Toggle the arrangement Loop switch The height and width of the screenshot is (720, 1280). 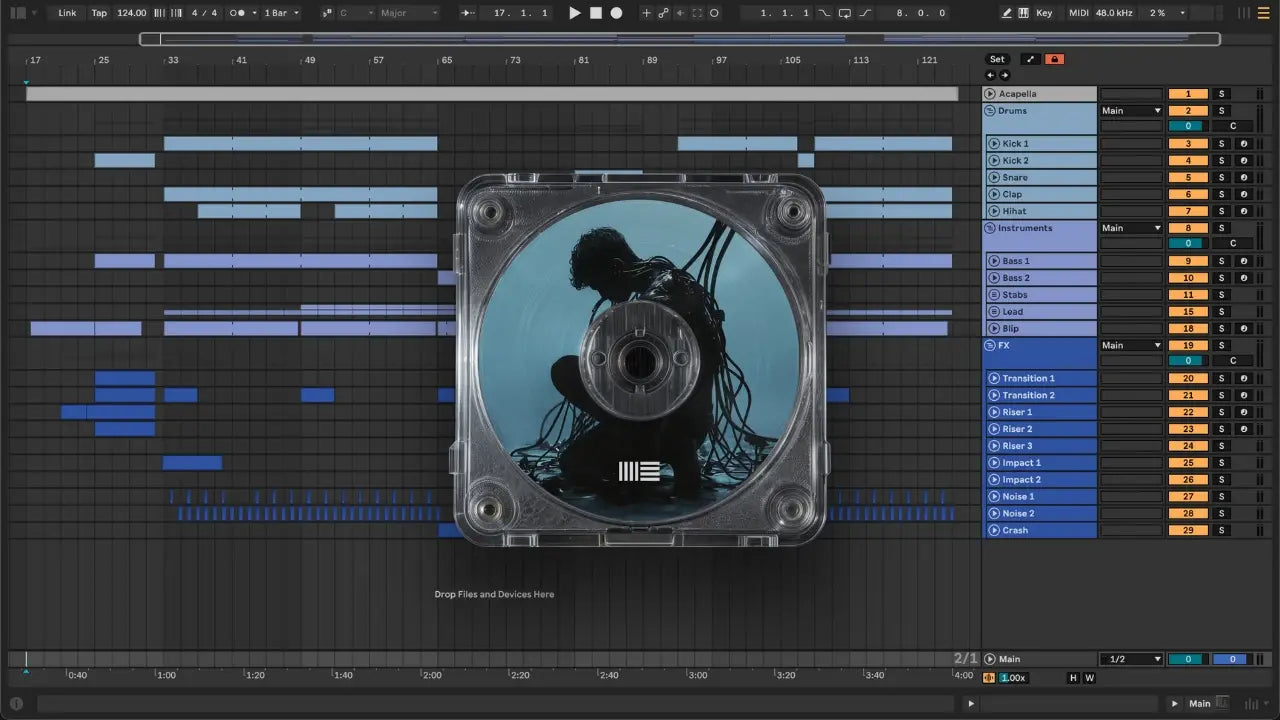pyautogui.click(x=845, y=13)
